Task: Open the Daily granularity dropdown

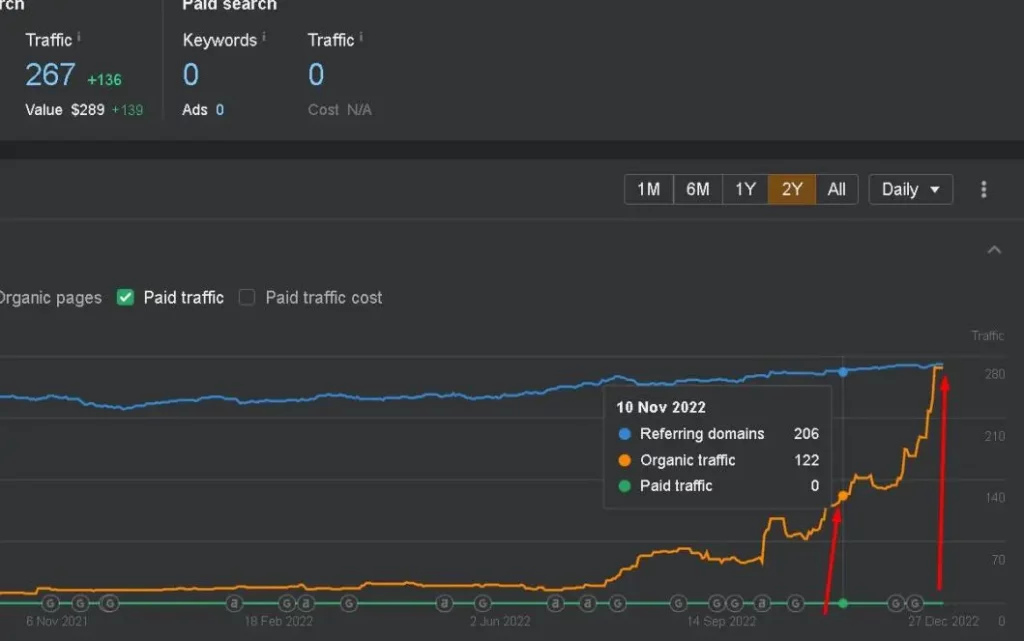Action: [x=910, y=189]
